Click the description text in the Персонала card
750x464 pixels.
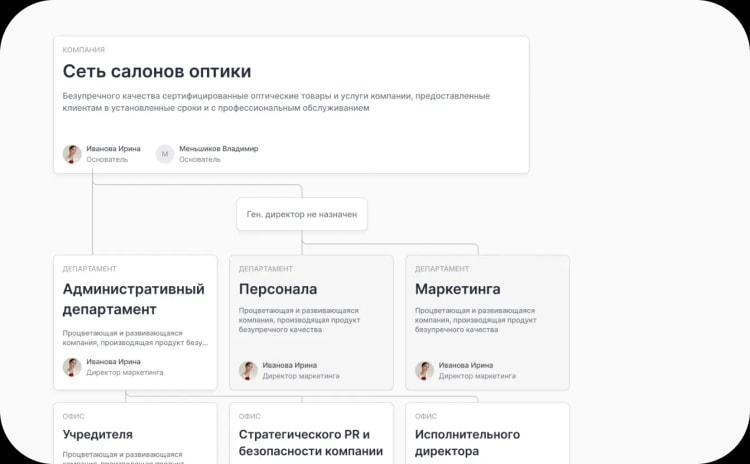click(x=299, y=320)
